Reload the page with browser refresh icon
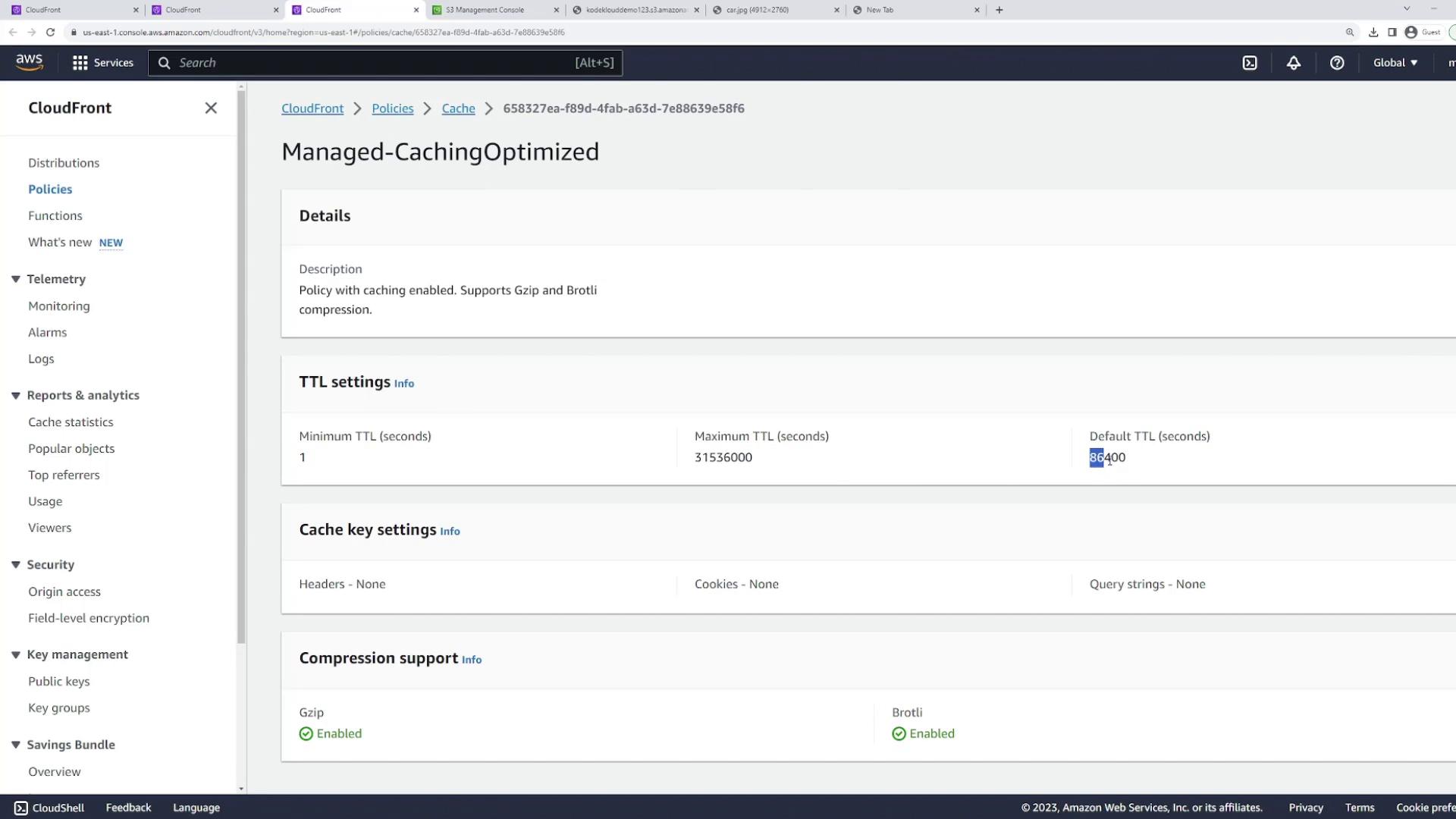Screen dimensions: 1456x819 click(50, 32)
